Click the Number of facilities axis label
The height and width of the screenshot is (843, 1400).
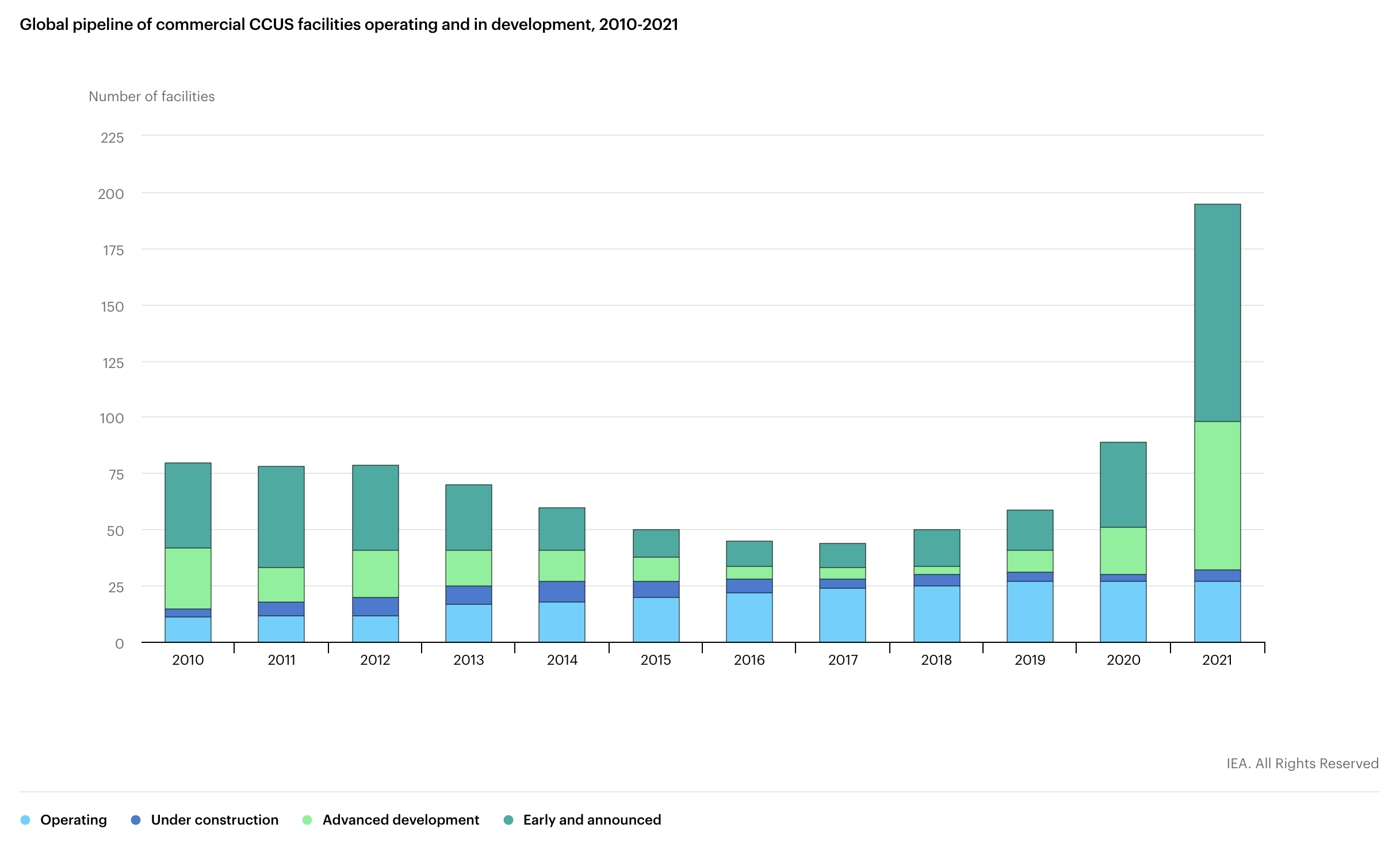(151, 97)
